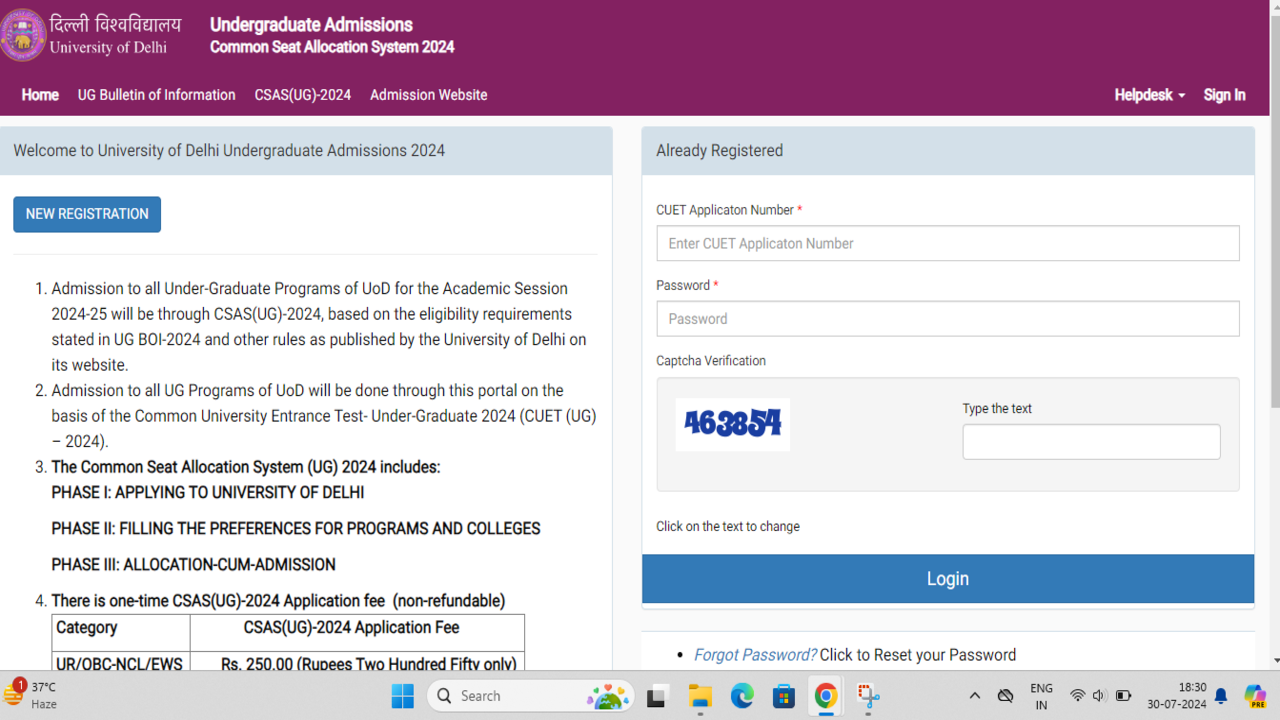This screenshot has width=1280, height=720.
Task: Expand the Helpdesk dropdown menu
Action: (1149, 95)
